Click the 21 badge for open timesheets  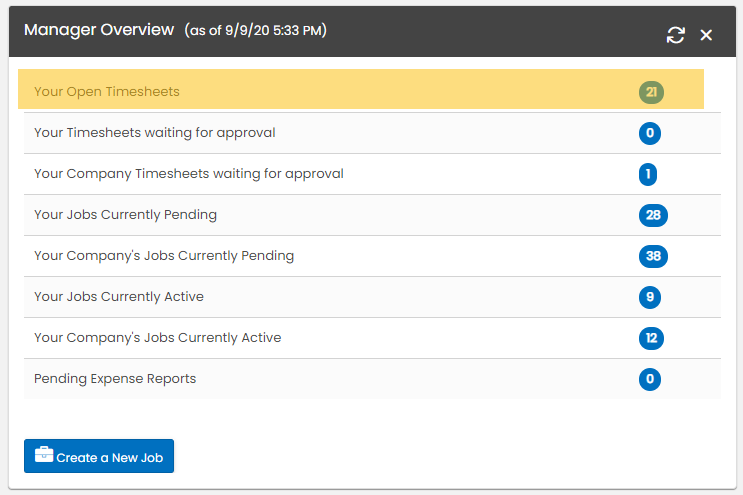[x=651, y=92]
